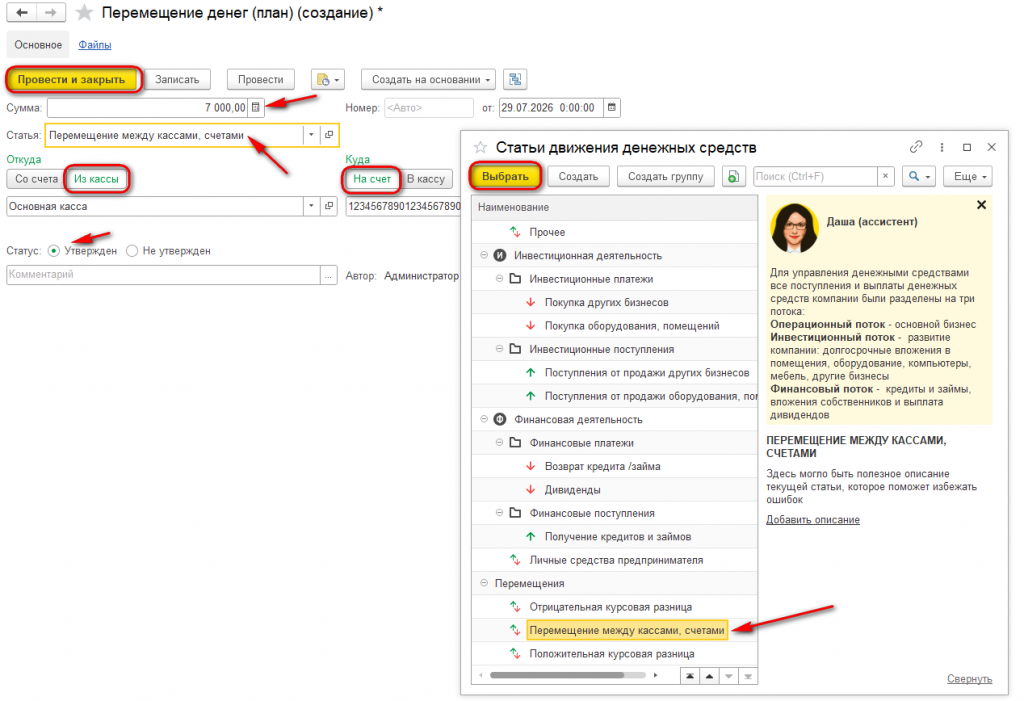Viewport: 1024px width, 701px height.
Task: Choose the Со счета source toggle
Action: click(37, 179)
